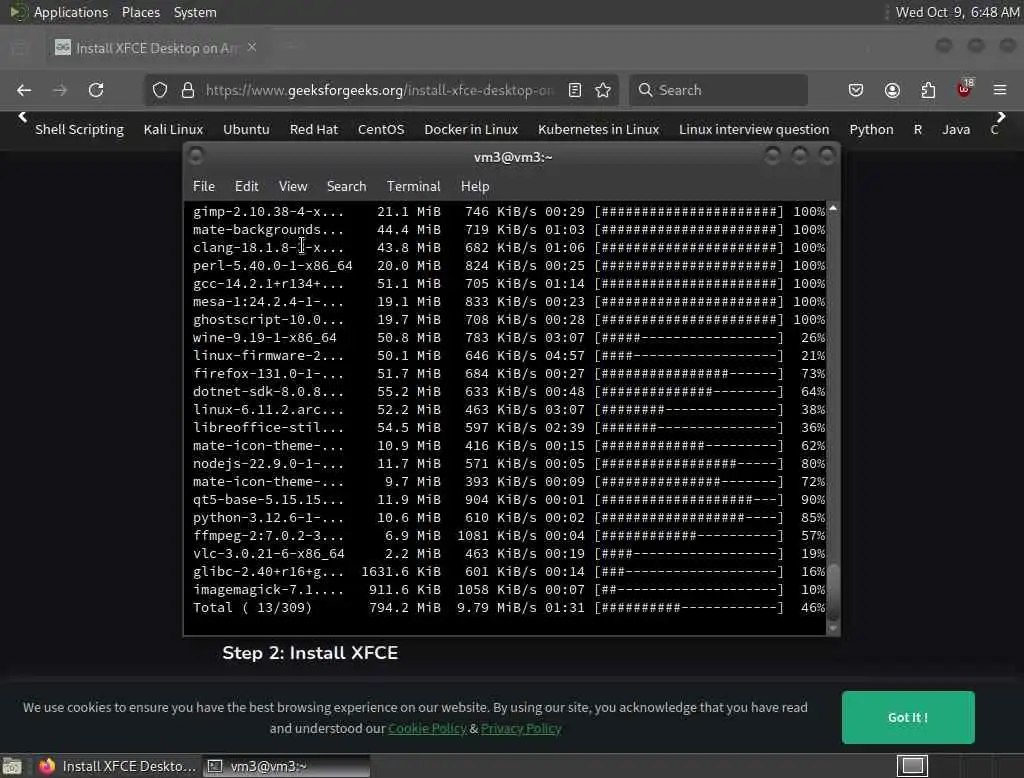Open the Applications menu in top panel
Viewport: 1024px width, 778px height.
point(71,12)
